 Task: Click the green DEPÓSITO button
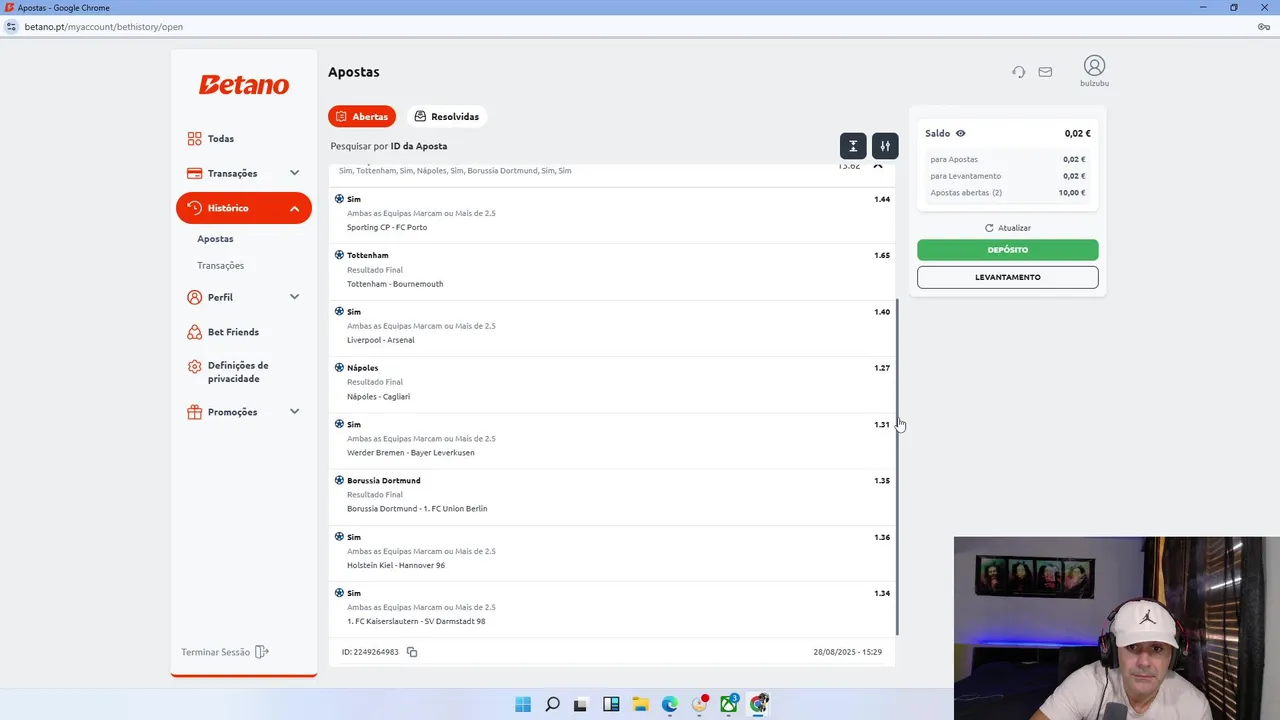tap(1008, 250)
